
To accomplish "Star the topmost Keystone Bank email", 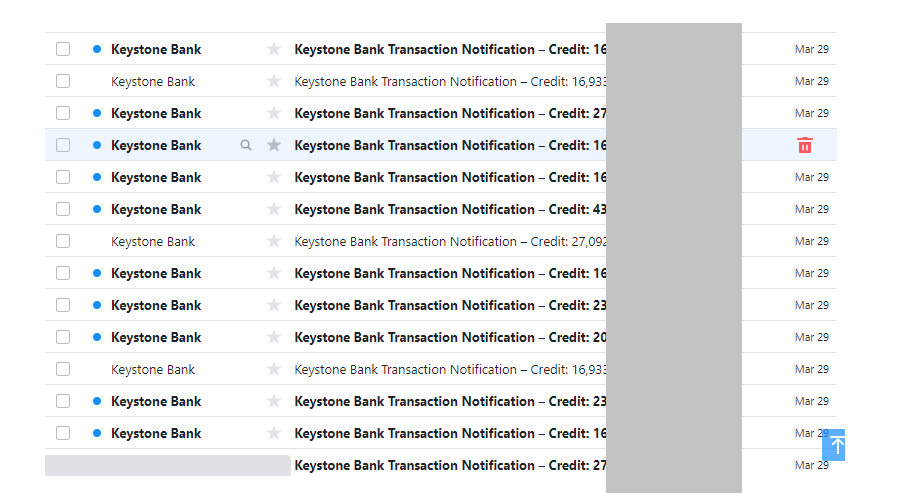I will pos(274,50).
